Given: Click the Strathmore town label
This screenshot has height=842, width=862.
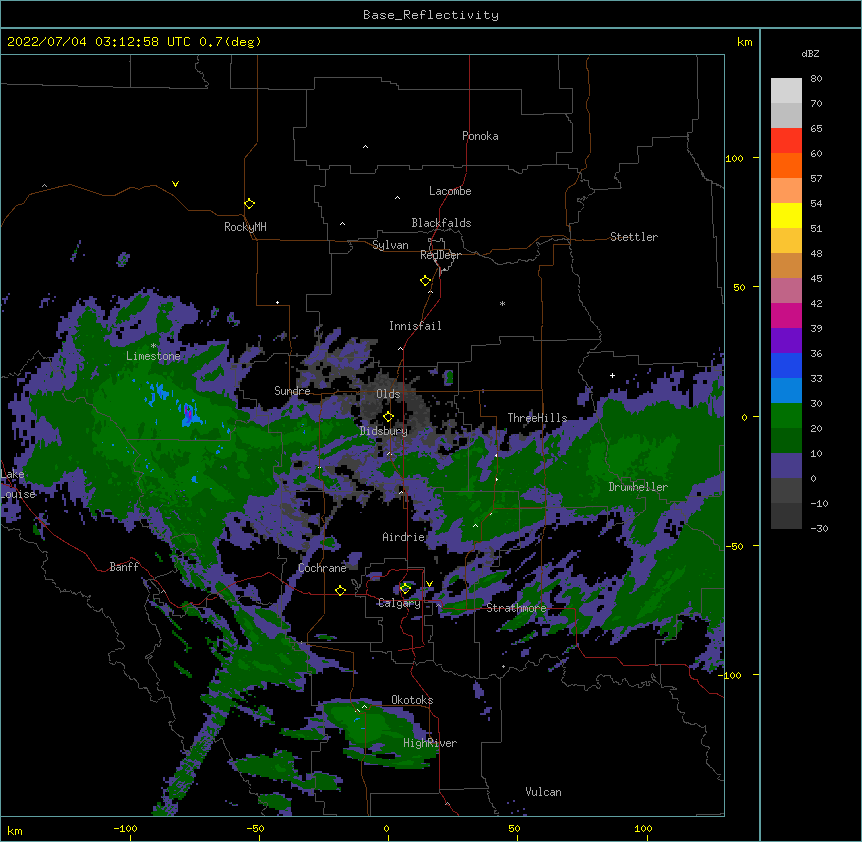Looking at the screenshot, I should [x=516, y=608].
